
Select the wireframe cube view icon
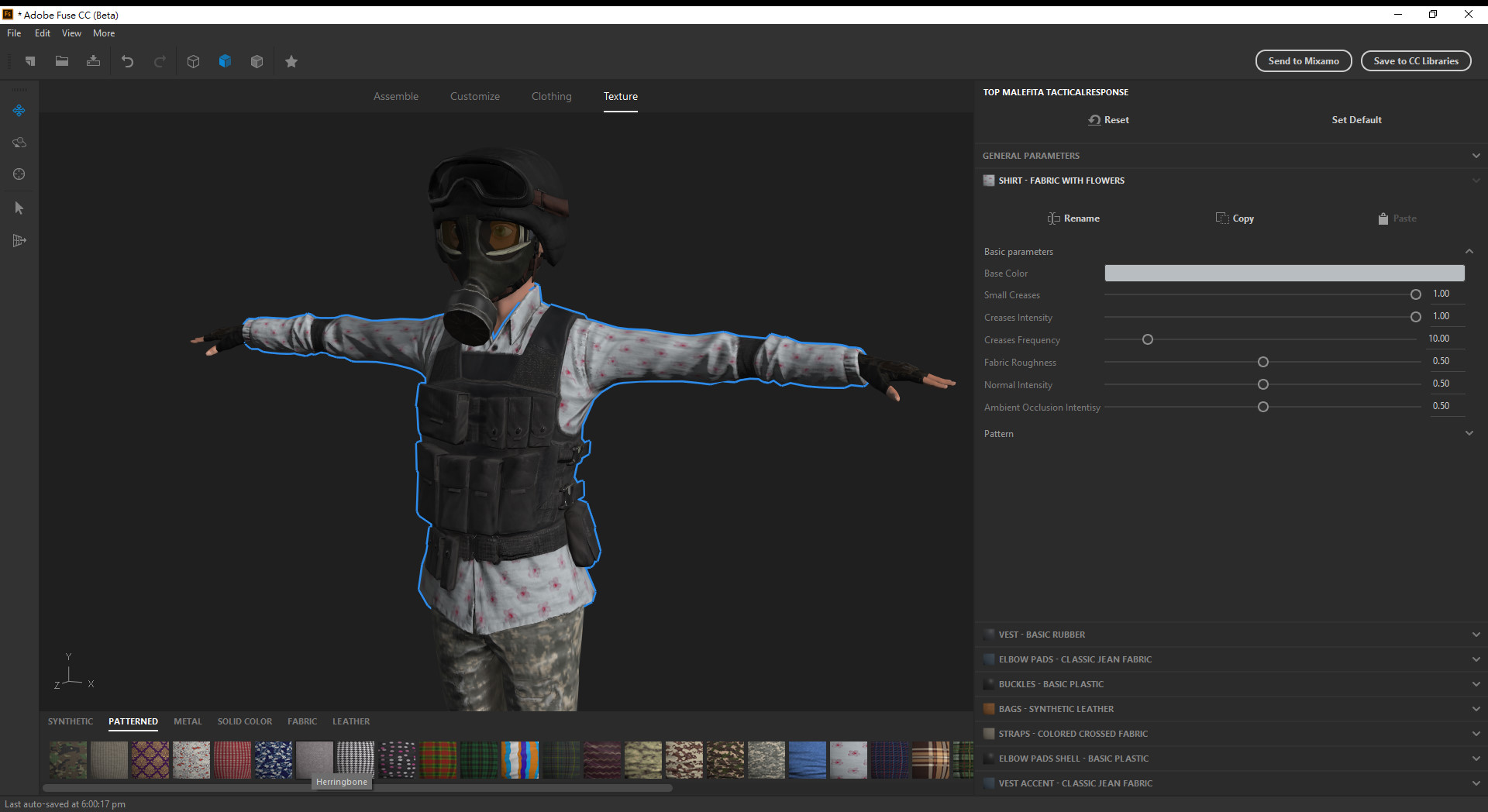tap(194, 61)
